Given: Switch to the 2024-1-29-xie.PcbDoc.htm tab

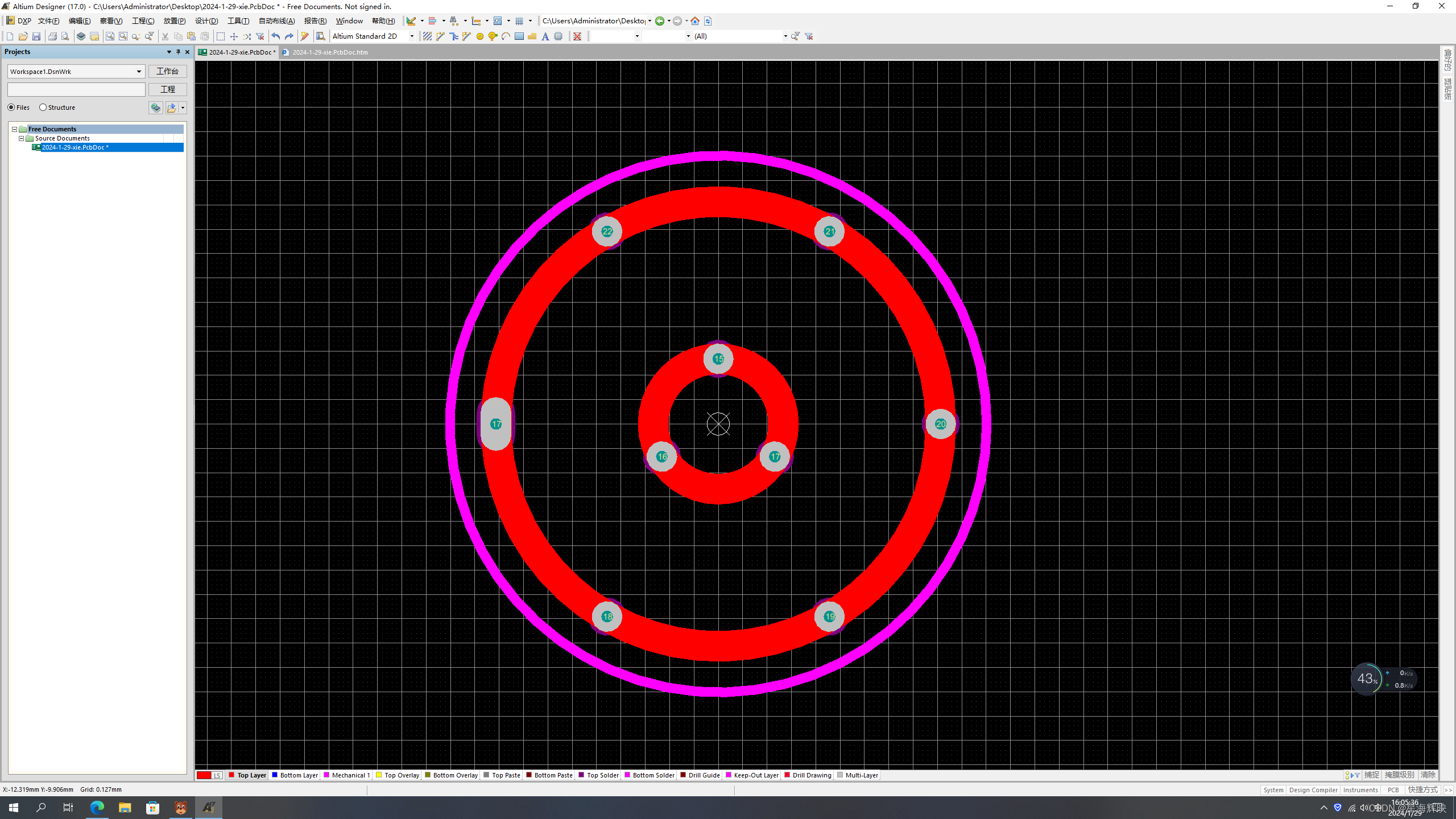Looking at the screenshot, I should [330, 52].
